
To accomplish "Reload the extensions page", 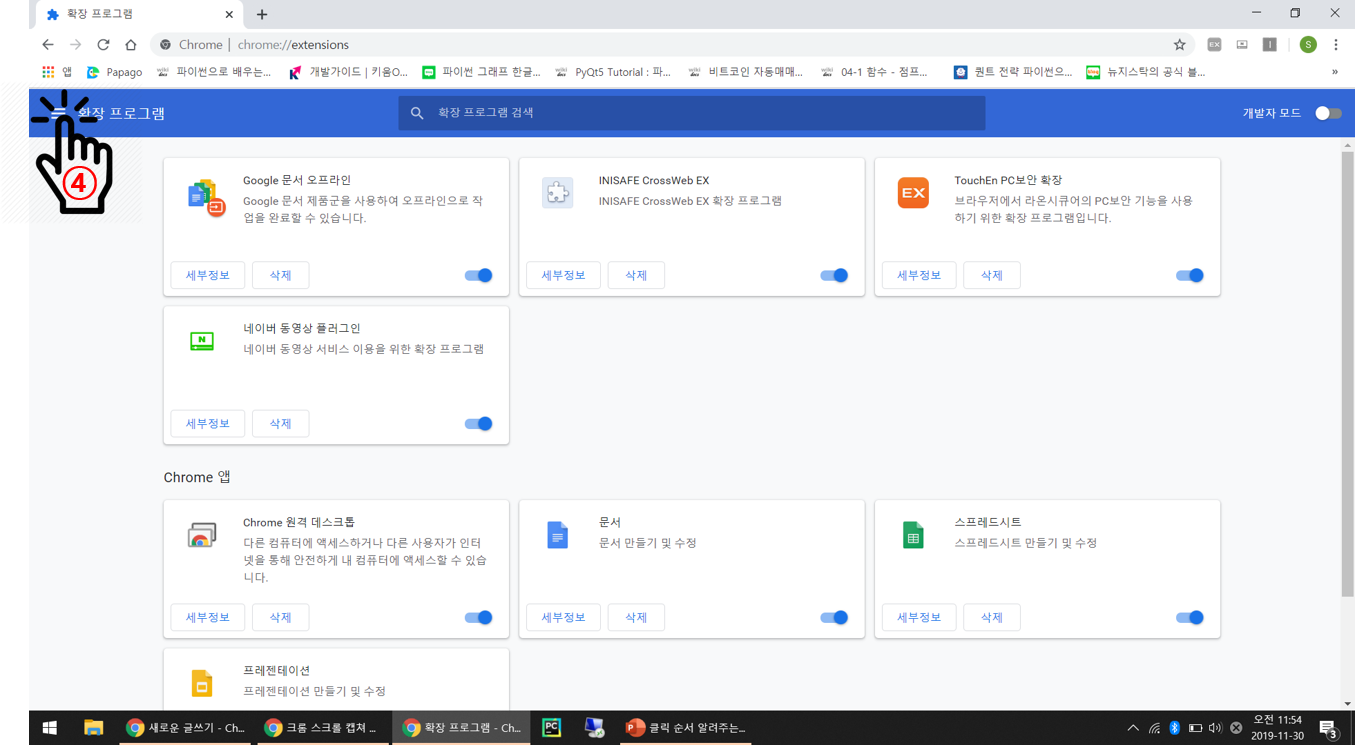I will pos(103,44).
